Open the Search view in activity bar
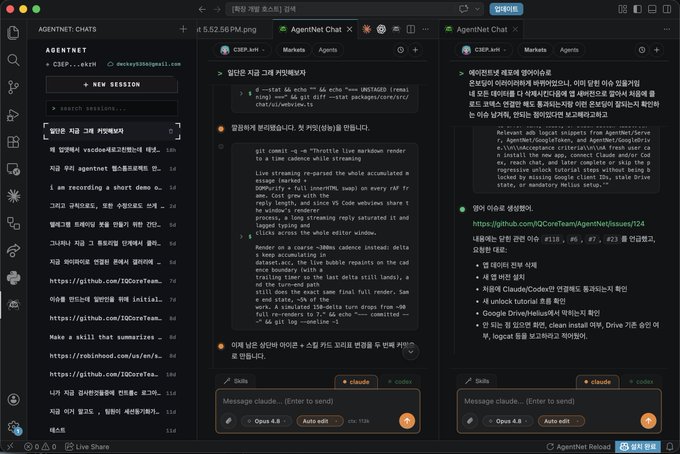The height and width of the screenshot is (454, 680). coord(13,60)
